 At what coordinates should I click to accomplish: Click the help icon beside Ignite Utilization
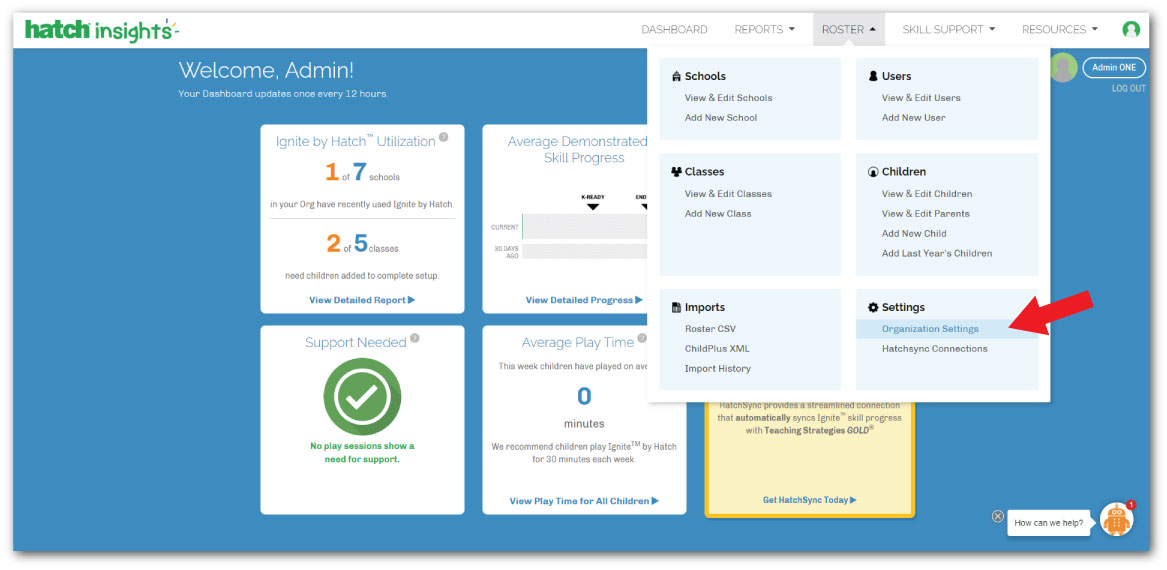coord(444,137)
